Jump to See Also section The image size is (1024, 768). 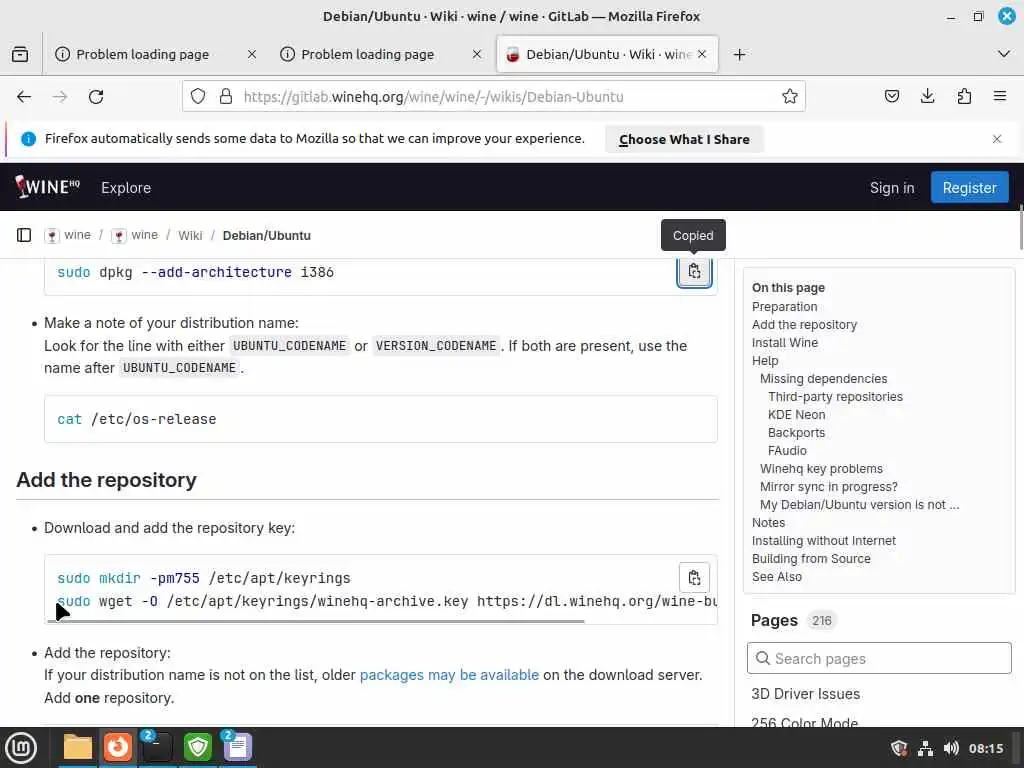(x=776, y=577)
